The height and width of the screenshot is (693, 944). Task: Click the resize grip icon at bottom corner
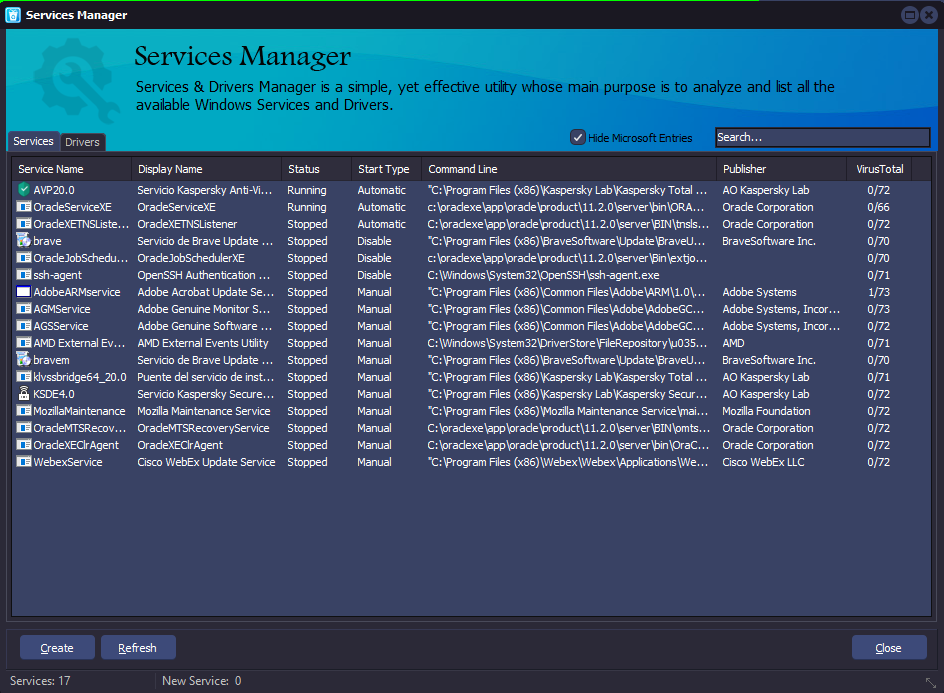pos(930,682)
